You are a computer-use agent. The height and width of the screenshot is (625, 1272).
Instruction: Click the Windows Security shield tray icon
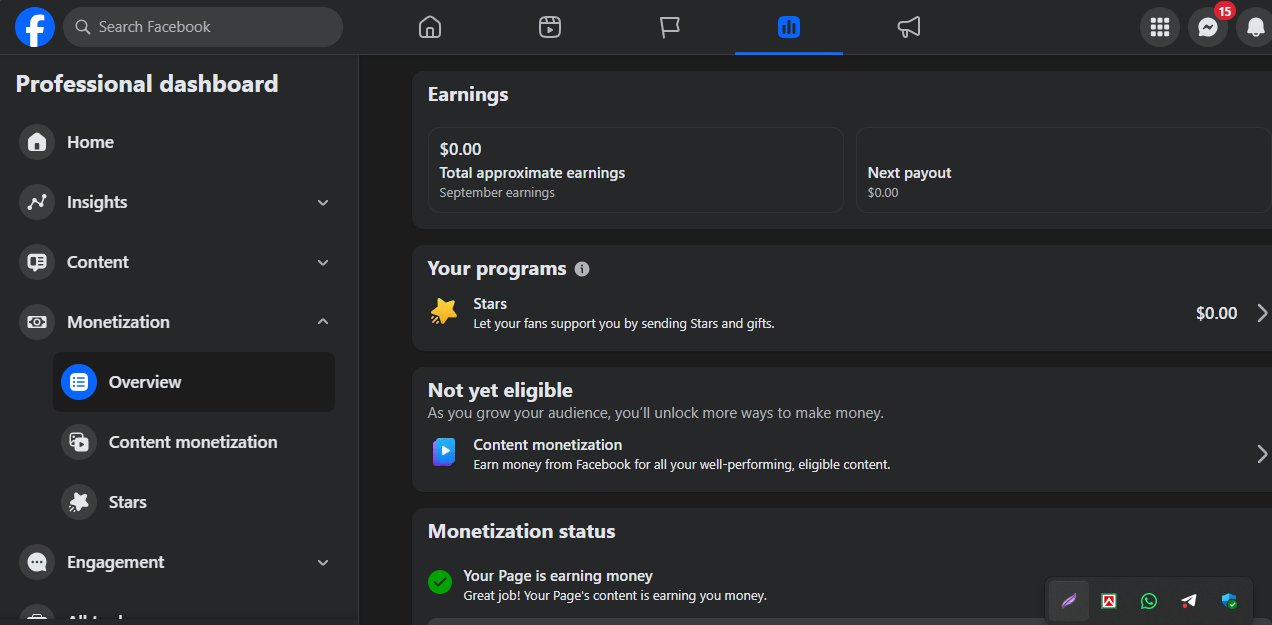(x=1229, y=601)
